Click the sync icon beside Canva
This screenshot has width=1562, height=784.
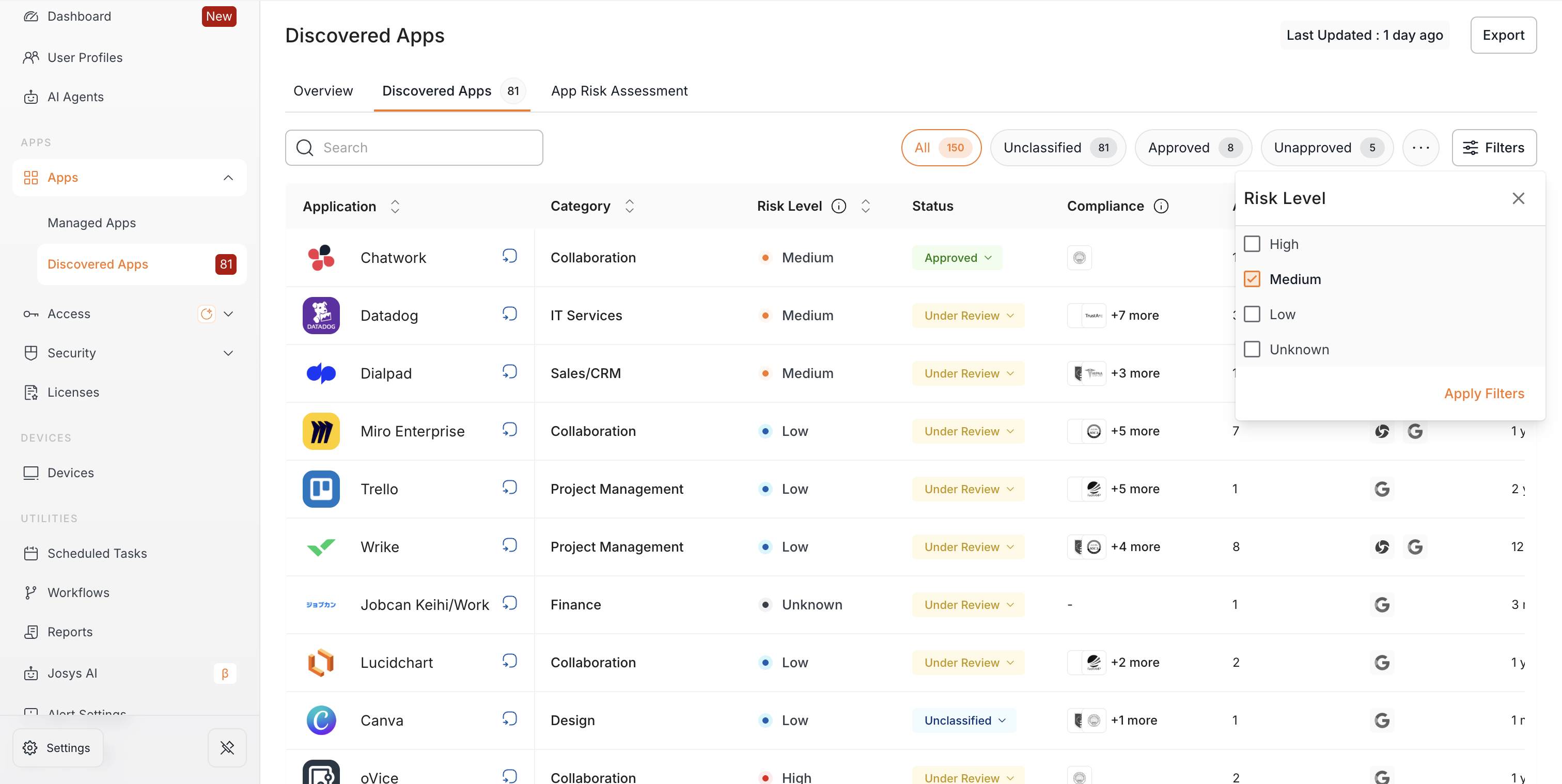(x=509, y=719)
